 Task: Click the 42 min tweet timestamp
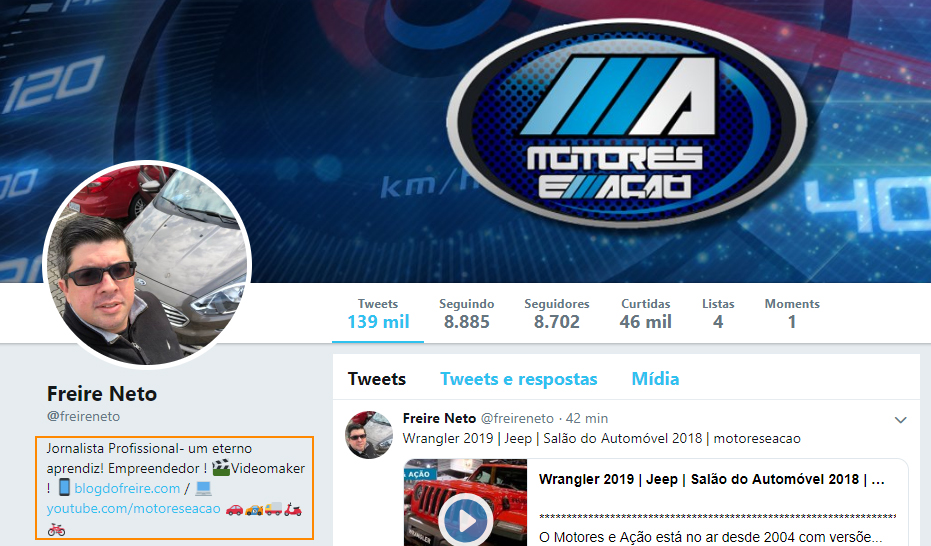click(x=587, y=418)
